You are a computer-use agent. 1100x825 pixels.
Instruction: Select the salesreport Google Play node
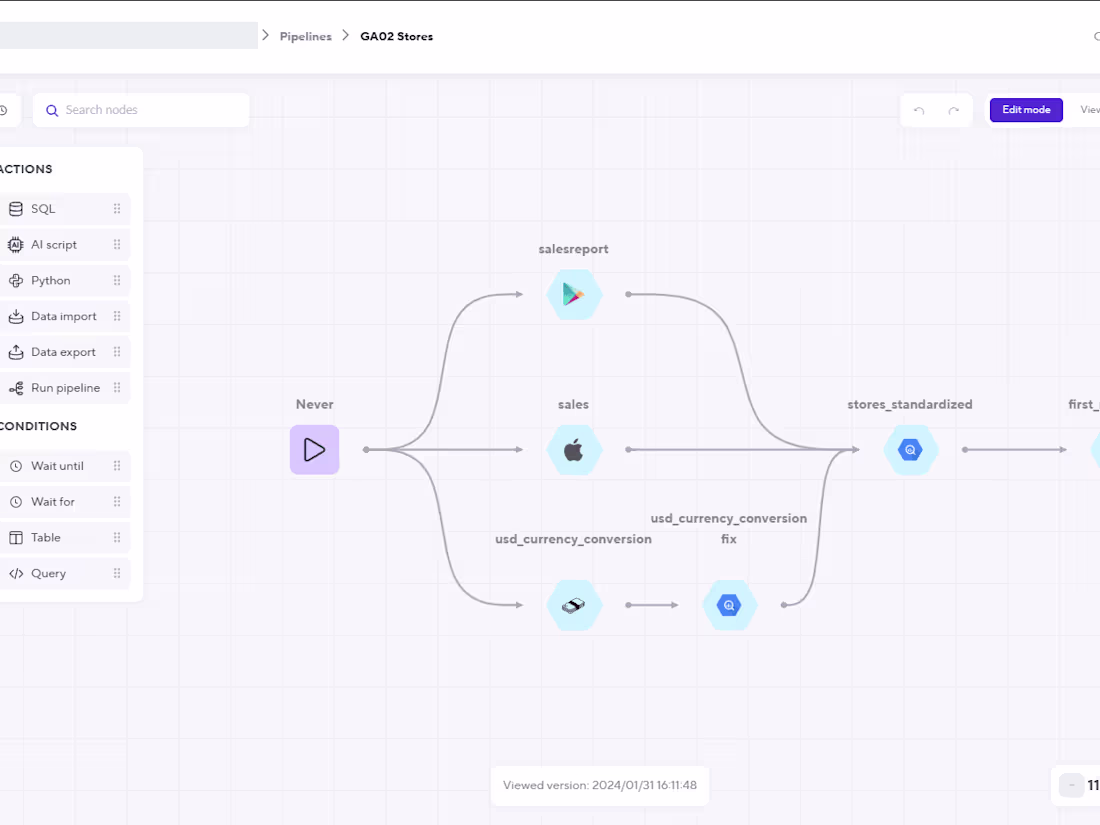tap(573, 293)
